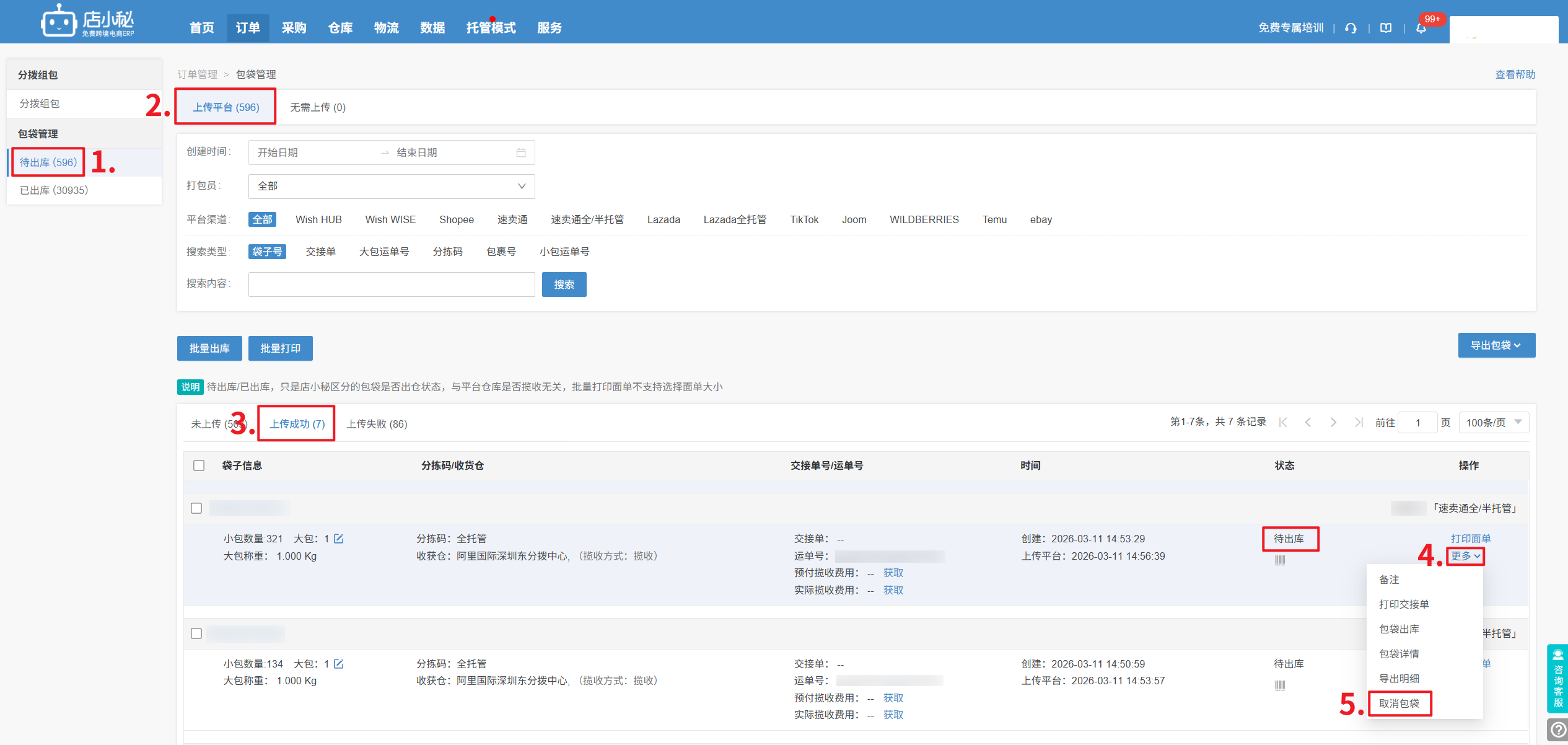
Task: Select 取消包袋 from the more menu
Action: click(x=1399, y=703)
